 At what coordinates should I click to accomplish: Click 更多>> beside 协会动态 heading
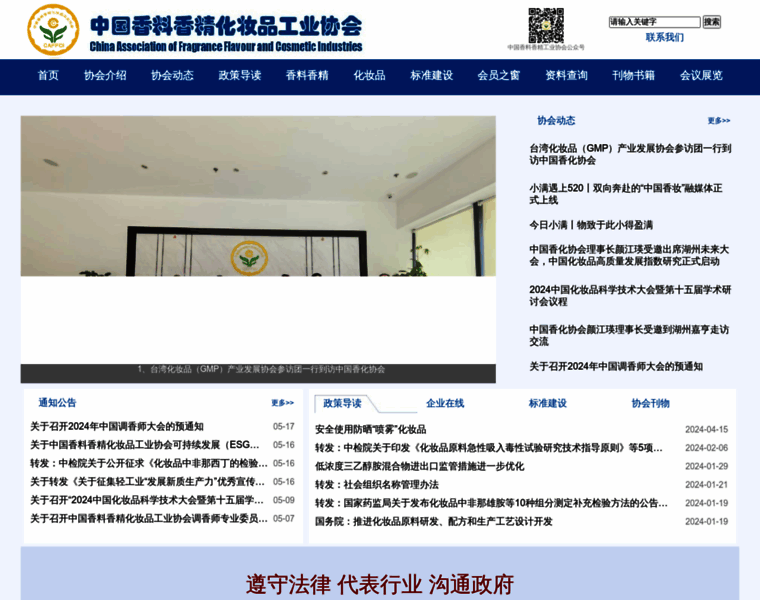pos(719,121)
